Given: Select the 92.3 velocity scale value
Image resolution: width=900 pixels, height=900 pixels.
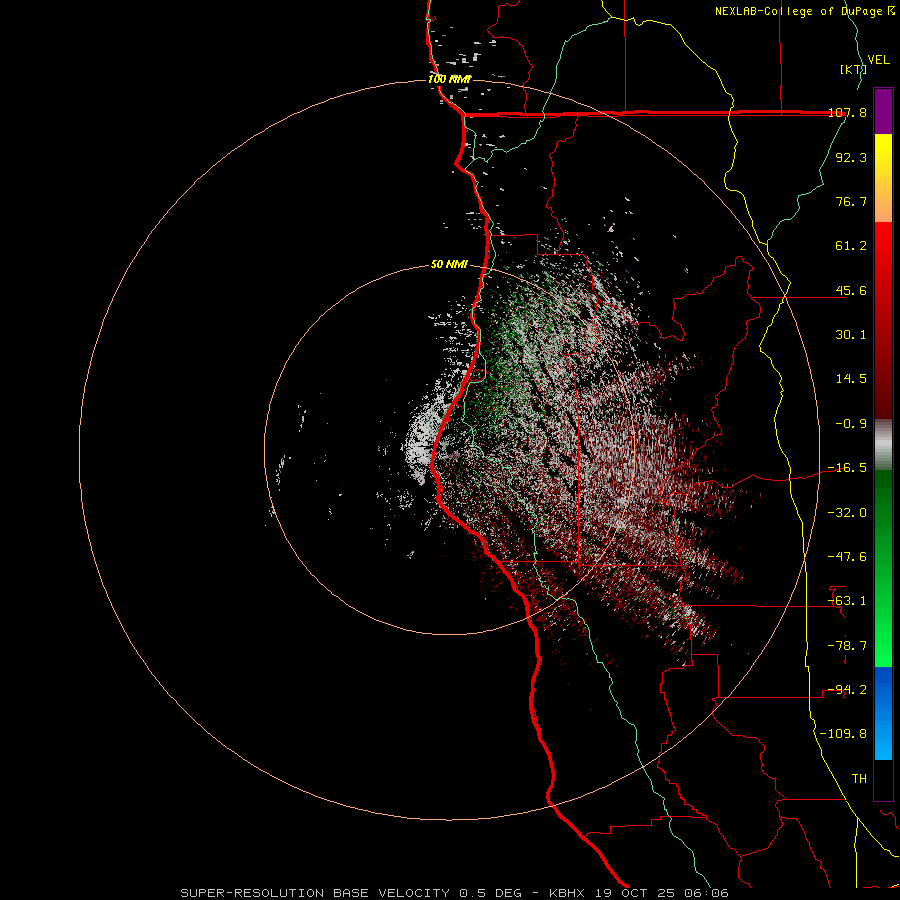Looking at the screenshot, I should pos(851,157).
